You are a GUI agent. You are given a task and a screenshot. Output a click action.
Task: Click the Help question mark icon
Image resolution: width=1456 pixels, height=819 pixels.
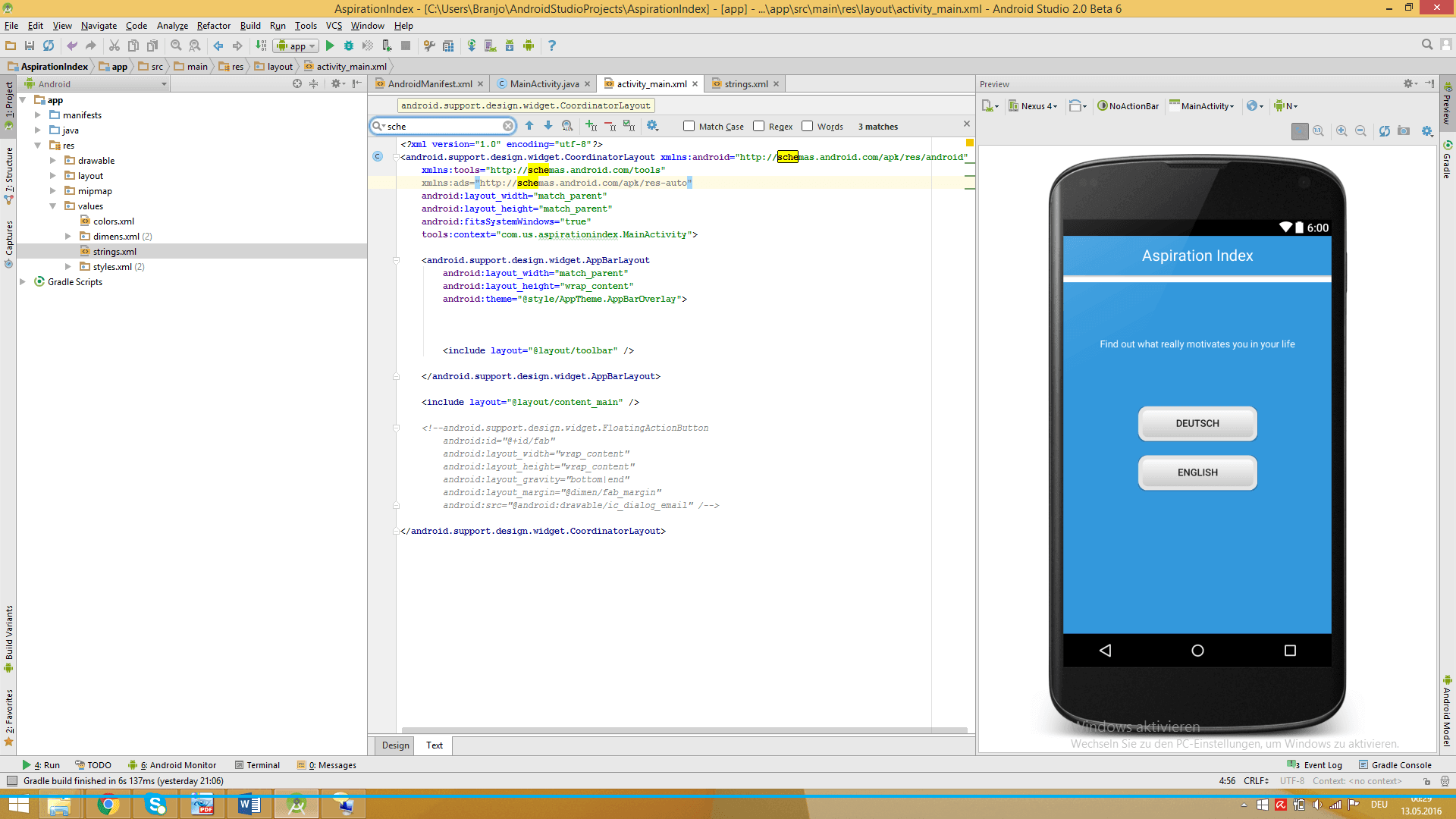[552, 45]
